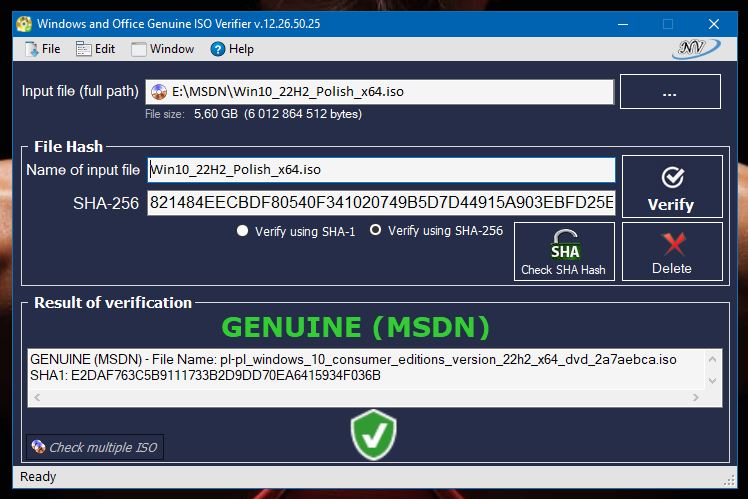Select Verify using SHA-256 option

pos(436,231)
